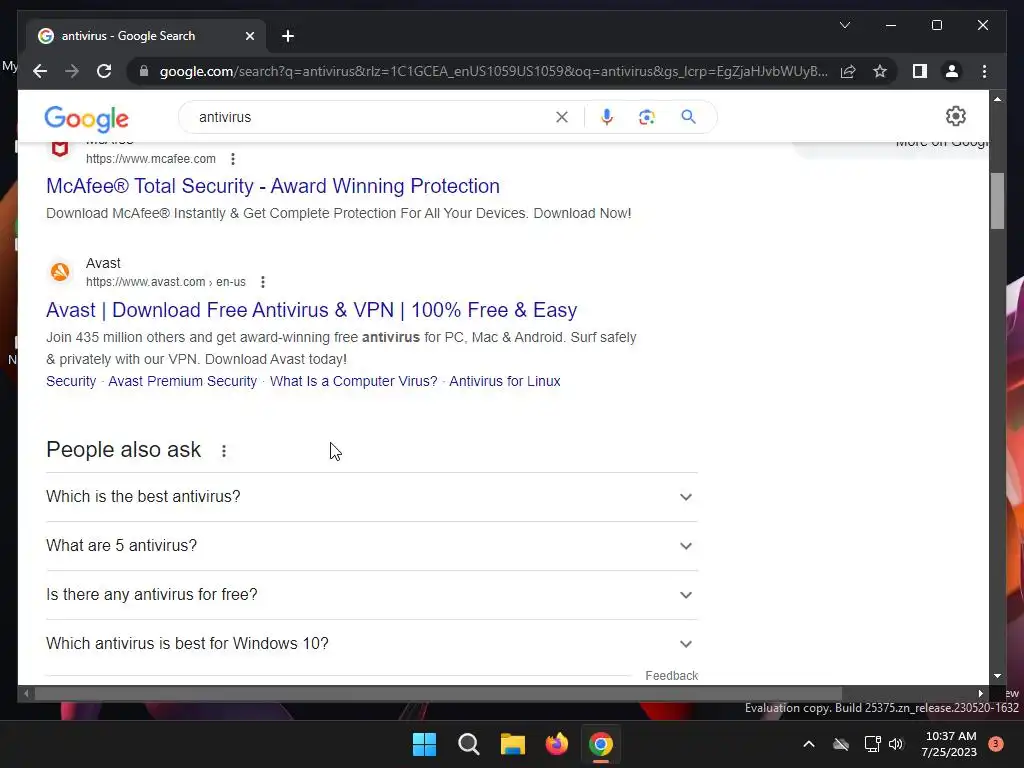Screen dimensions: 1024x768
Task: Open Avast Premium Security sitelink
Action: click(182, 381)
